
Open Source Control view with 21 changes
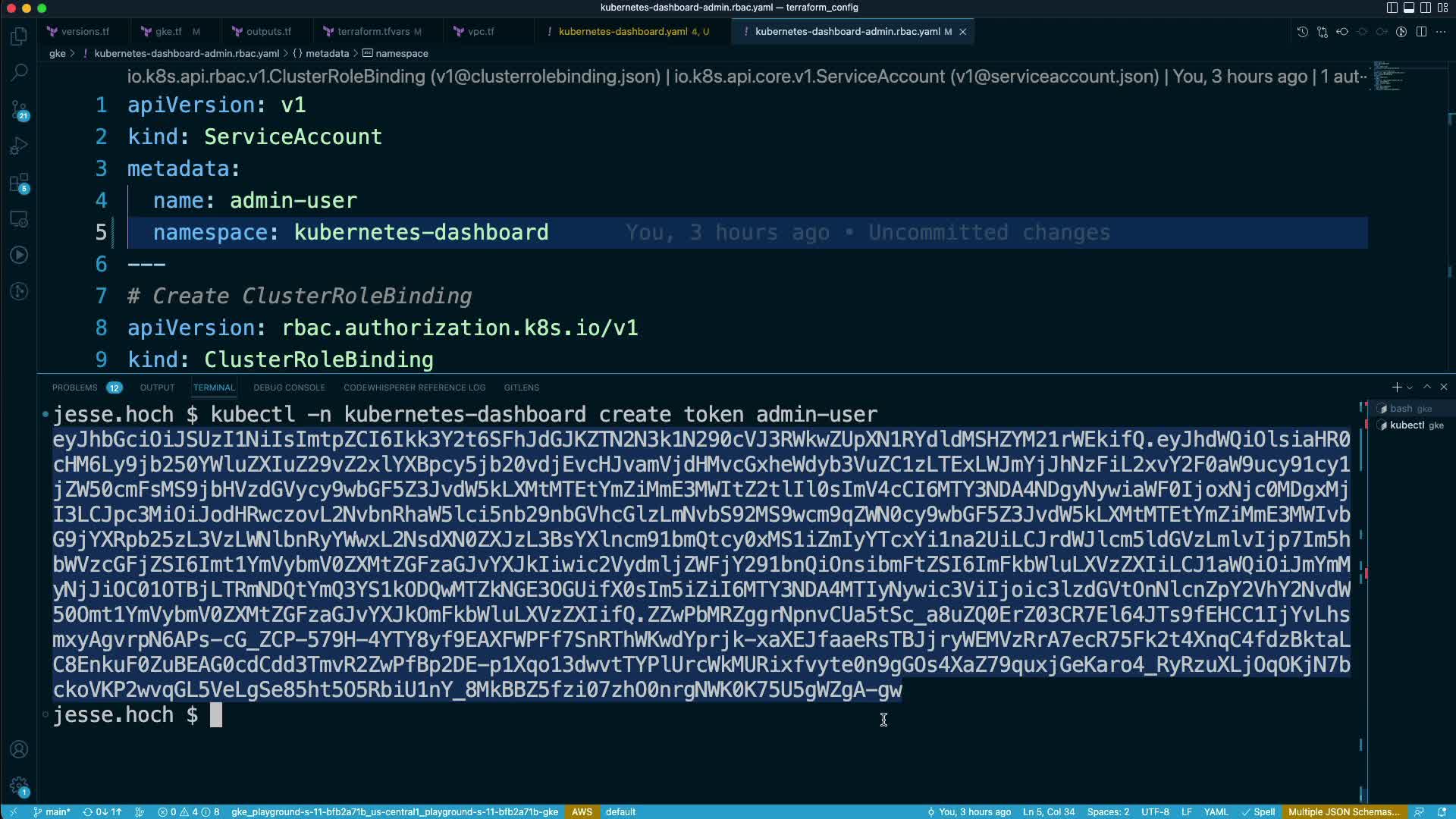tap(19, 109)
